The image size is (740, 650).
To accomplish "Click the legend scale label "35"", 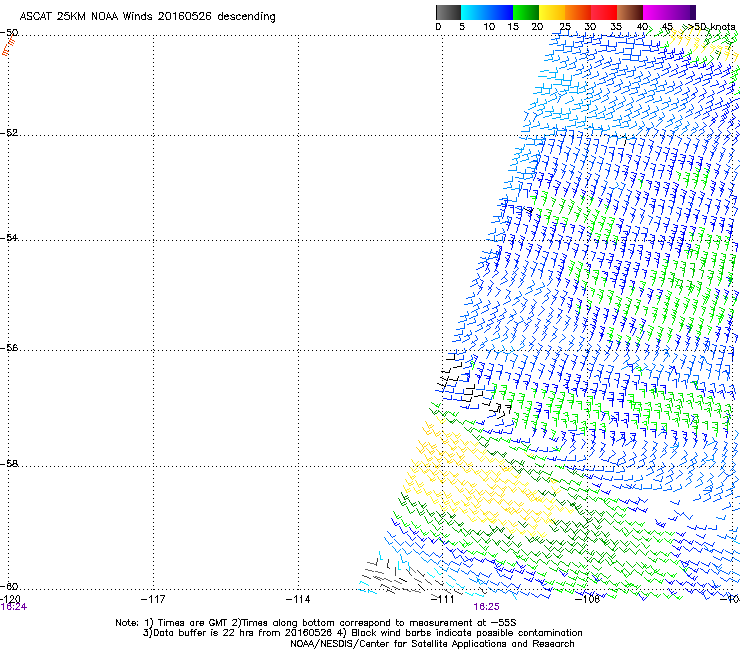I will 616,27.
